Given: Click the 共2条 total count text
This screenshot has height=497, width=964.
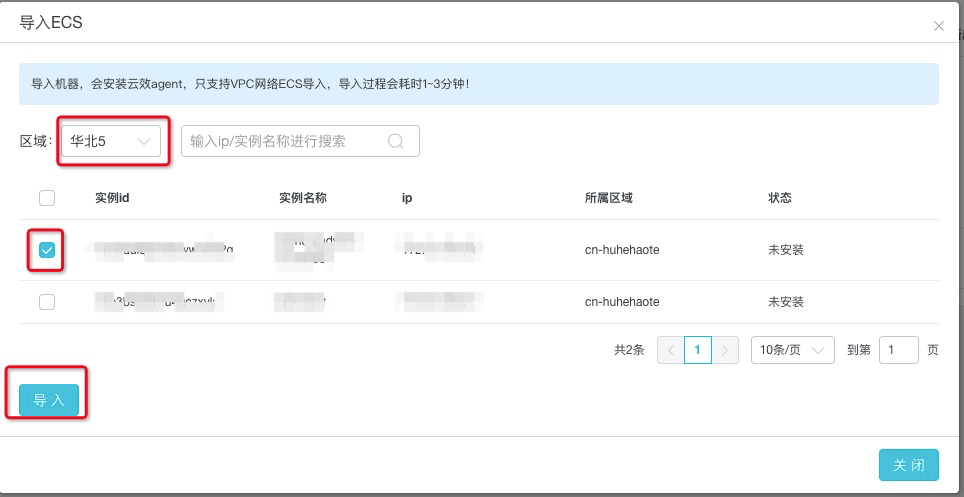Looking at the screenshot, I should (629, 350).
